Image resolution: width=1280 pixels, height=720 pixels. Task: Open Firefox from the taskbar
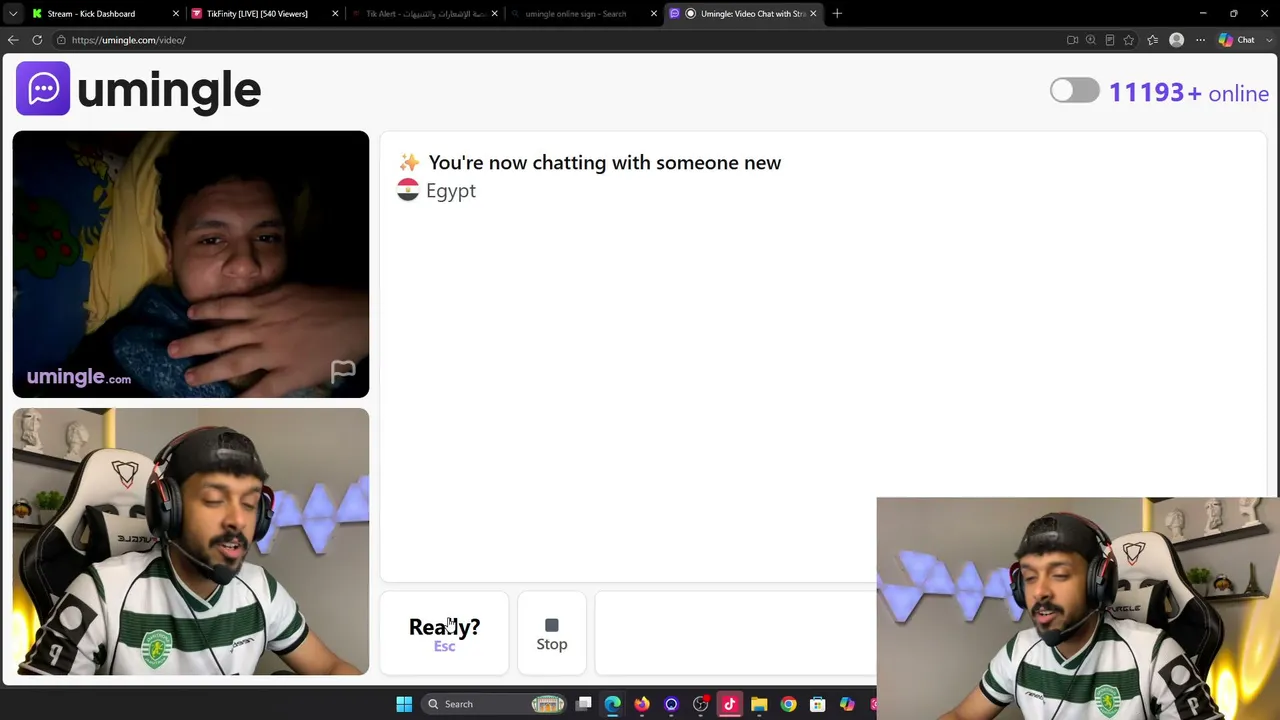642,704
